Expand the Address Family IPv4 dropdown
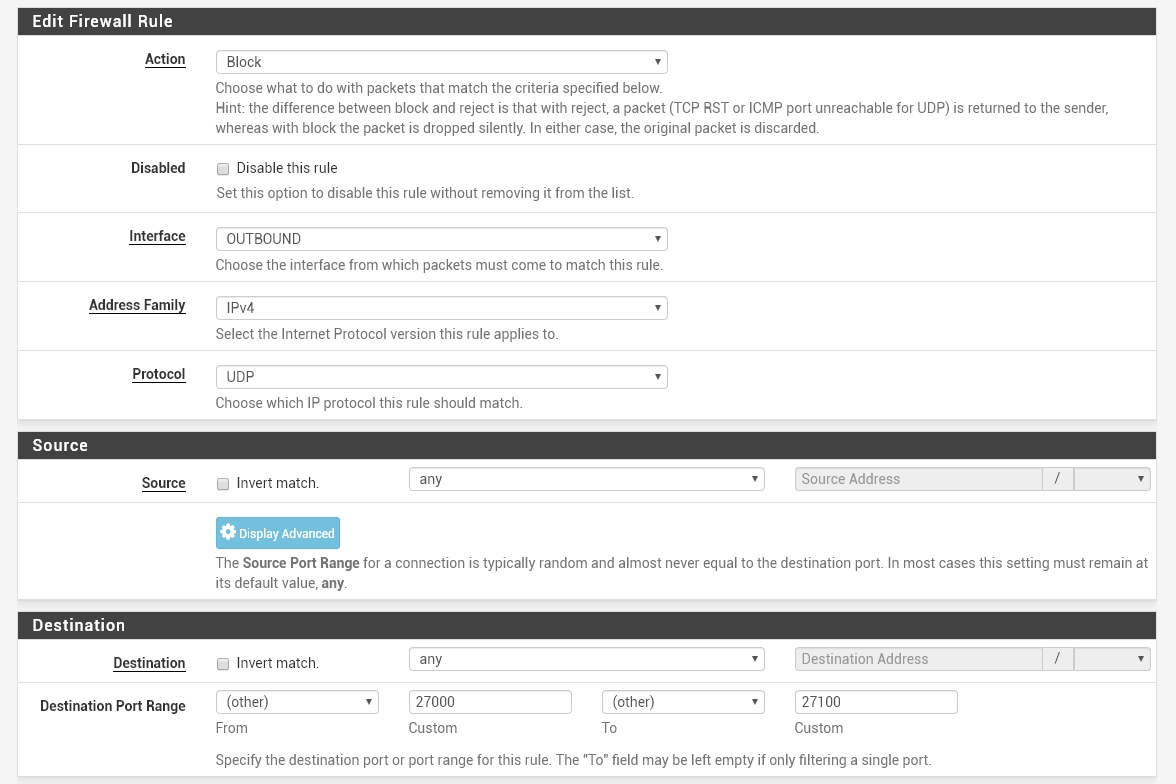1176x784 pixels. click(x=441, y=308)
